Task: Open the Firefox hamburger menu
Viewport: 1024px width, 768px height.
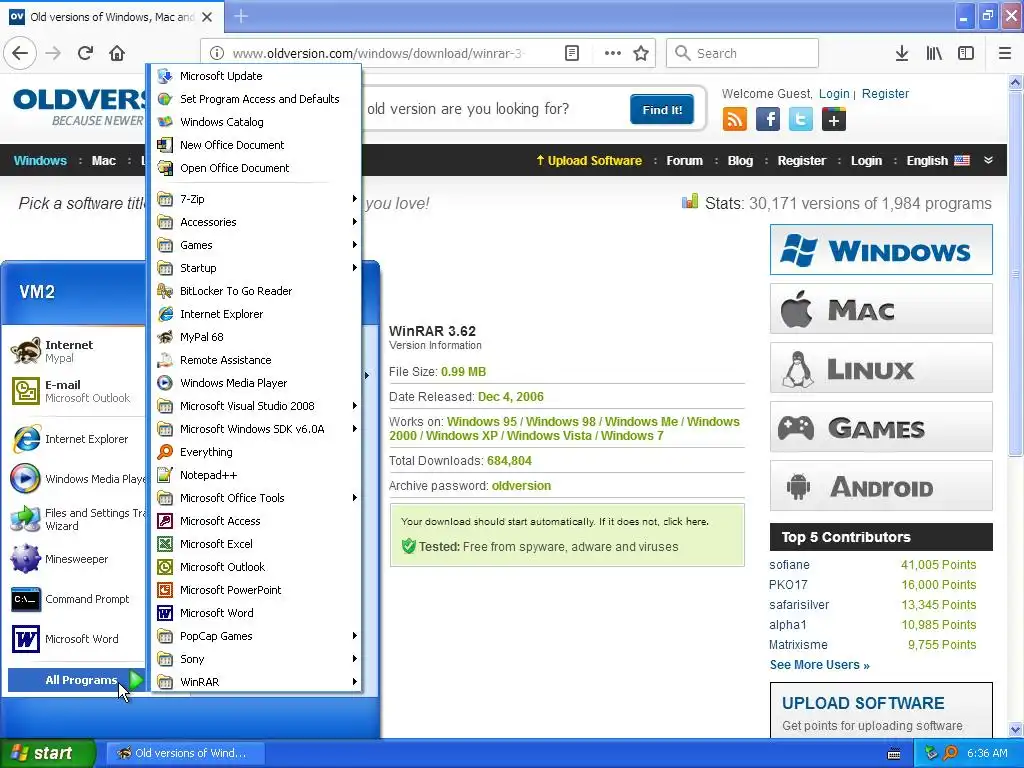Action: click(1004, 53)
